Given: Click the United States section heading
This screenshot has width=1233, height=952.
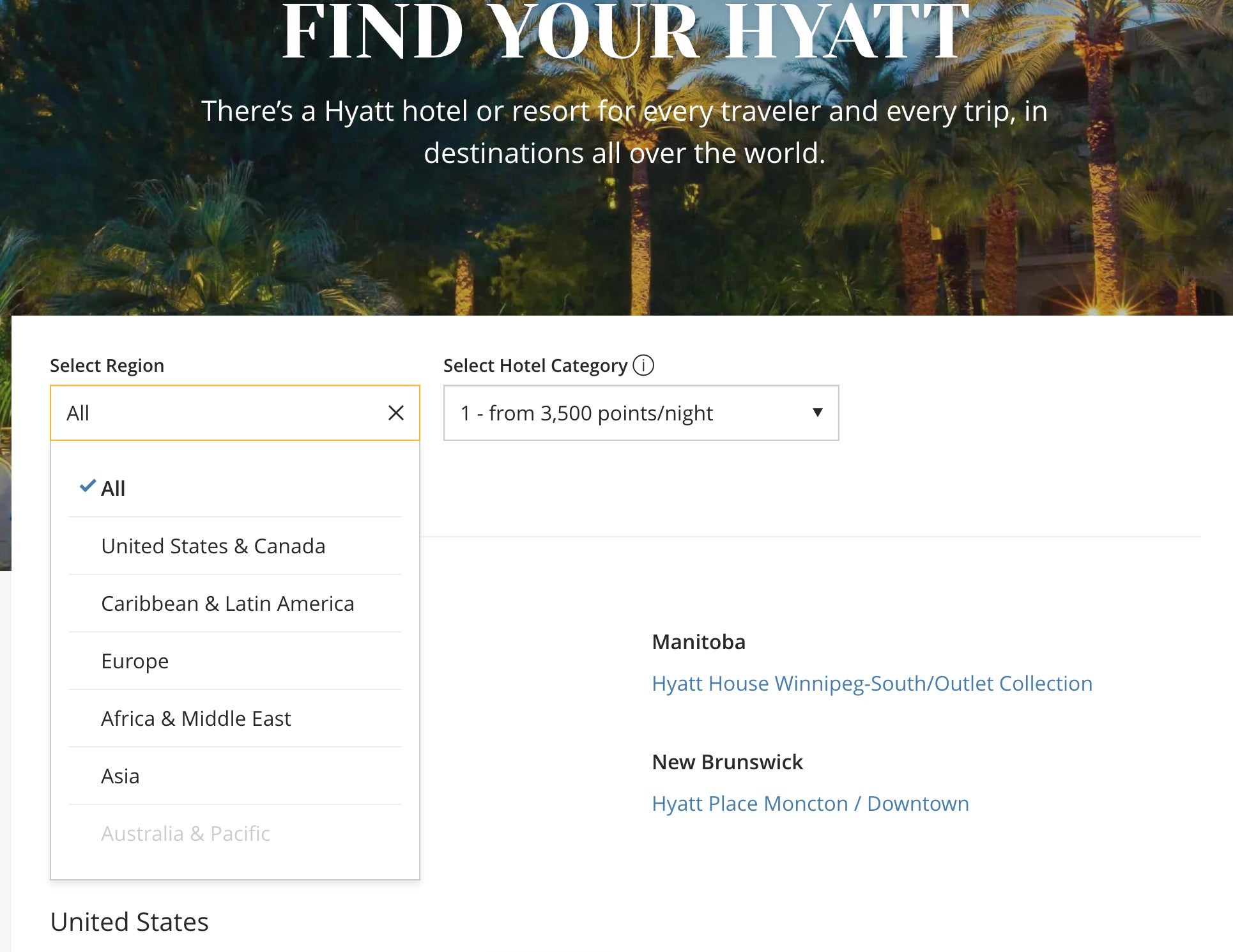Looking at the screenshot, I should point(130,922).
